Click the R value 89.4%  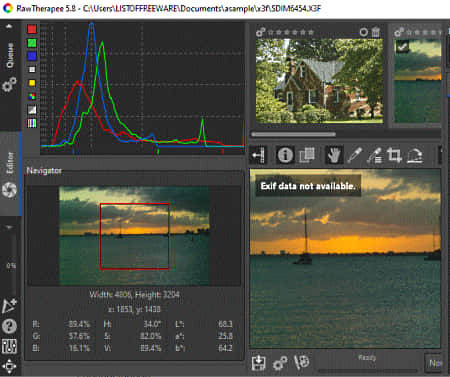click(x=79, y=324)
